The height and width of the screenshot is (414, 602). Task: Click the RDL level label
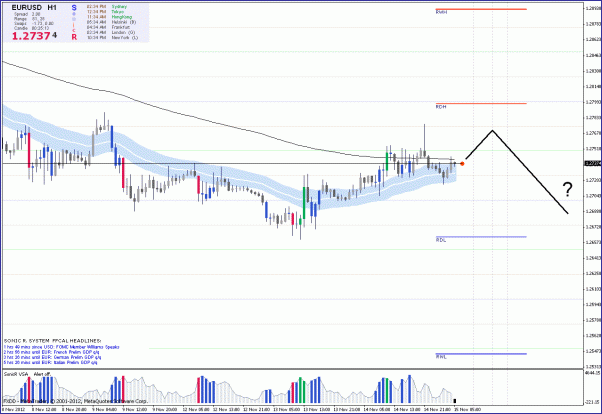tap(441, 240)
